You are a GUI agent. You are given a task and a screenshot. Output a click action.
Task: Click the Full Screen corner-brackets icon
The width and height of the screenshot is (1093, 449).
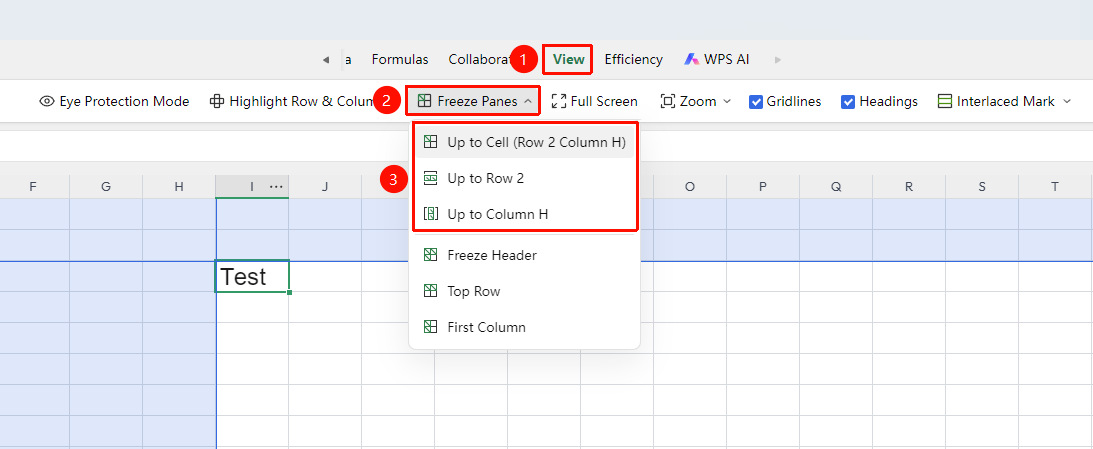558,101
